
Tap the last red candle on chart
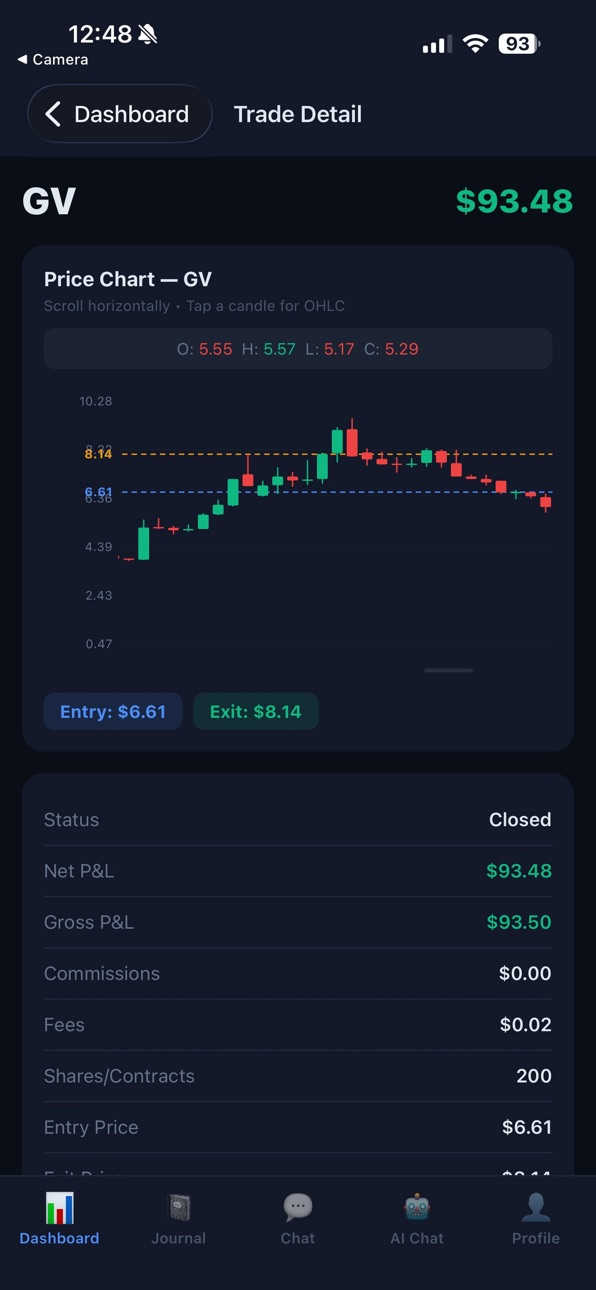click(546, 503)
